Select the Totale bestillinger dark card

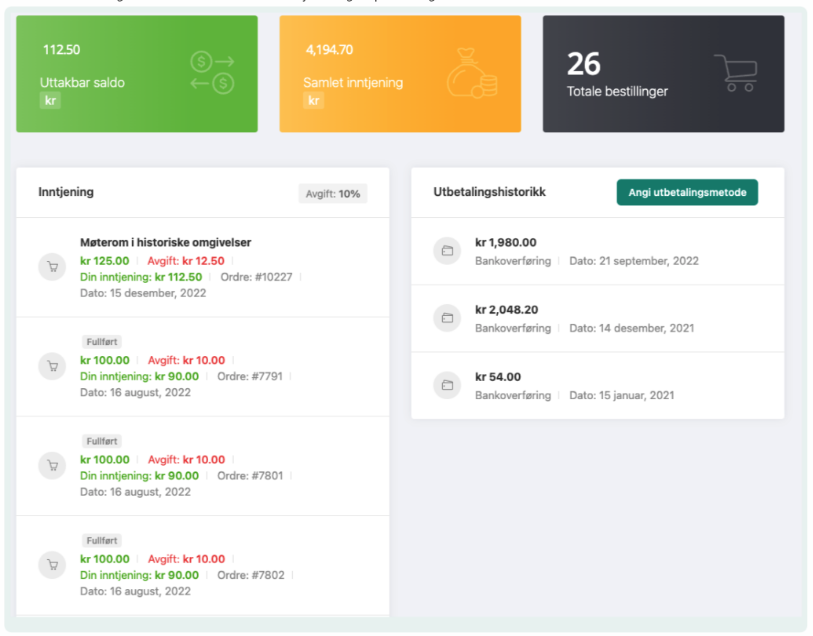tap(663, 74)
